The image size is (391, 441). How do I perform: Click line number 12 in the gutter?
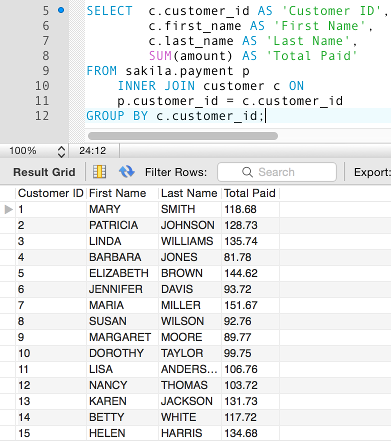coord(42,116)
